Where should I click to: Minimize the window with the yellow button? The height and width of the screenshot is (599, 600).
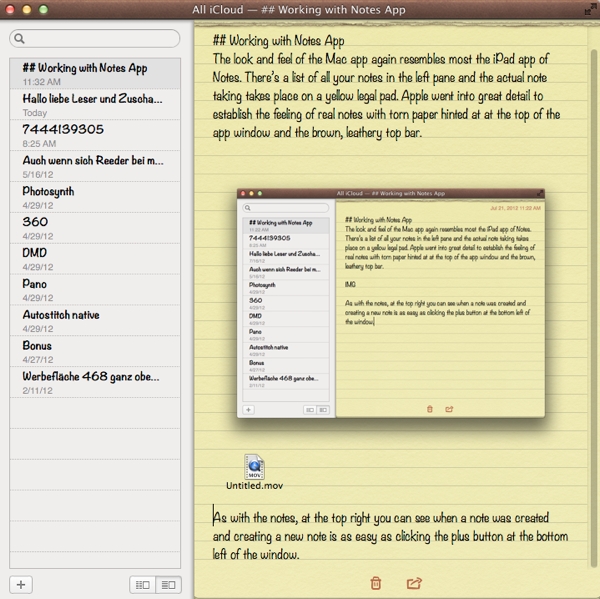[27, 9]
